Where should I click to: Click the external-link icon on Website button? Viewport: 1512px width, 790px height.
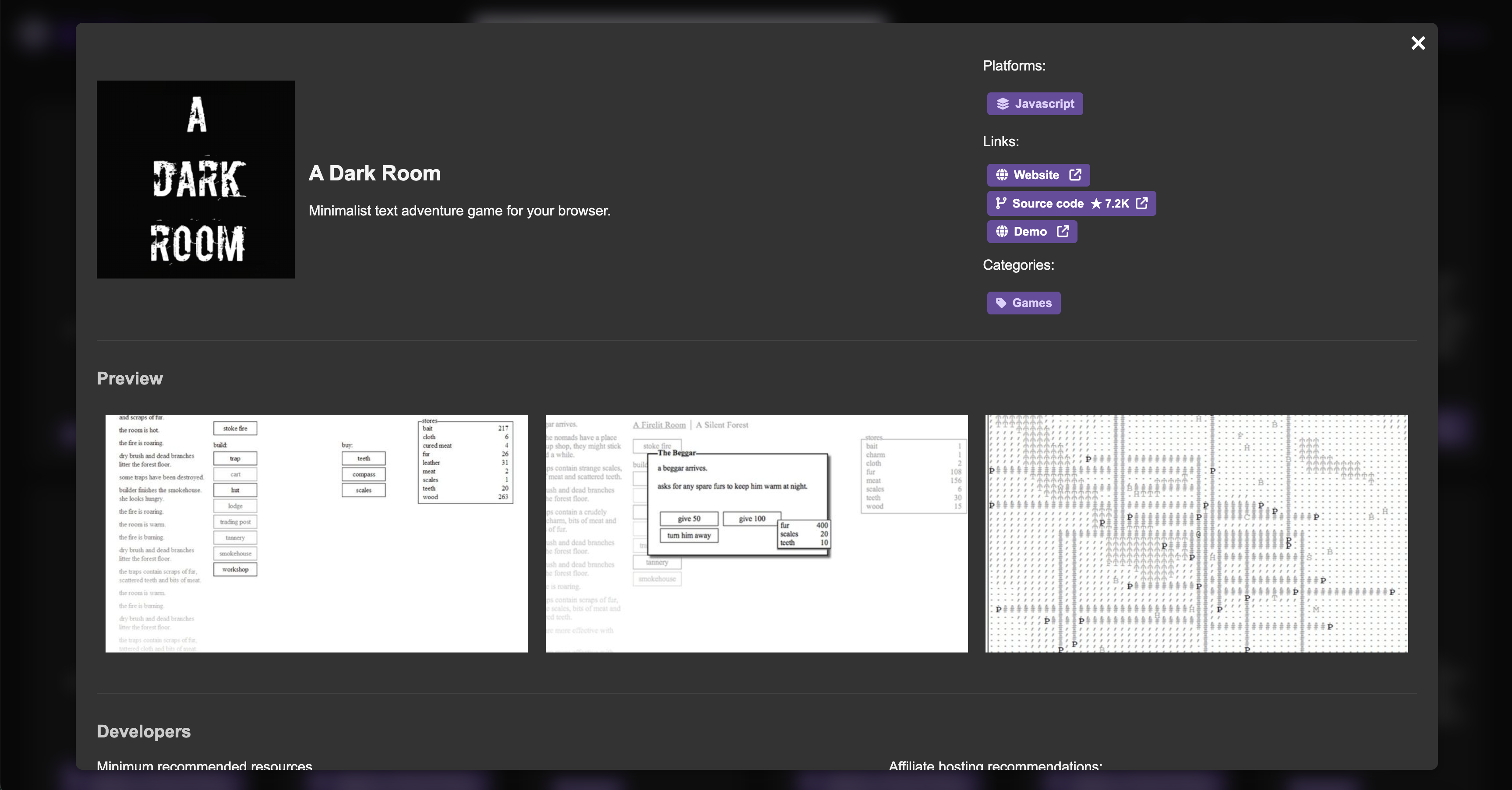pos(1075,175)
